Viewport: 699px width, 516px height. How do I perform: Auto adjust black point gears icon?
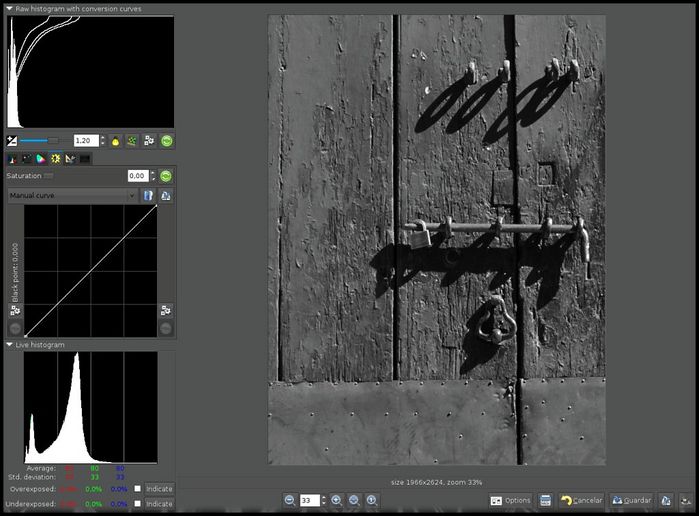(15, 310)
